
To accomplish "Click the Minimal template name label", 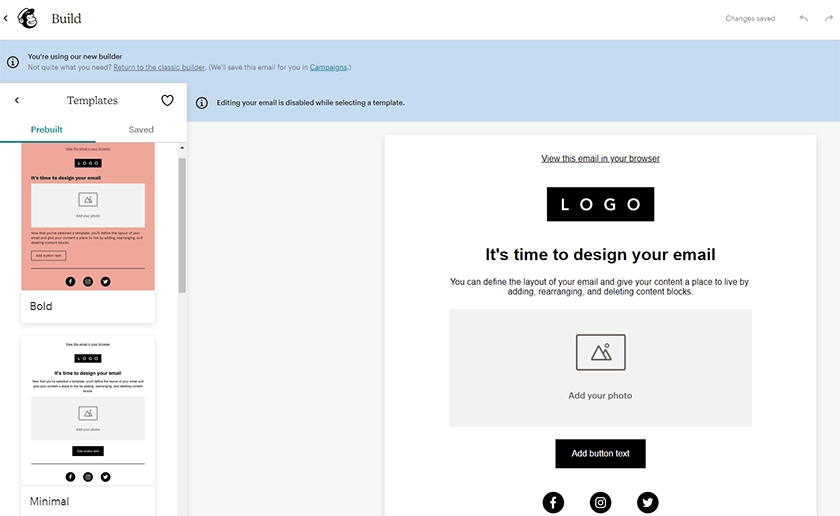I will (49, 501).
